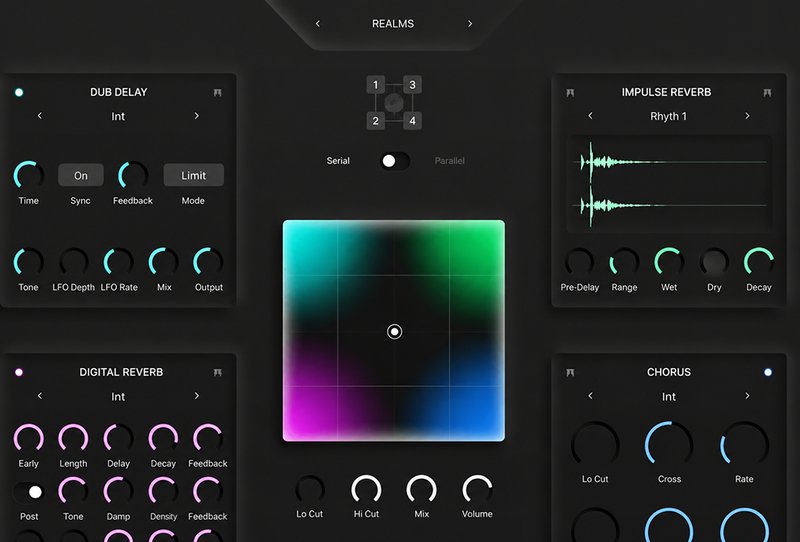Image resolution: width=800 pixels, height=542 pixels.
Task: Click the master Volume knob
Action: tap(477, 489)
